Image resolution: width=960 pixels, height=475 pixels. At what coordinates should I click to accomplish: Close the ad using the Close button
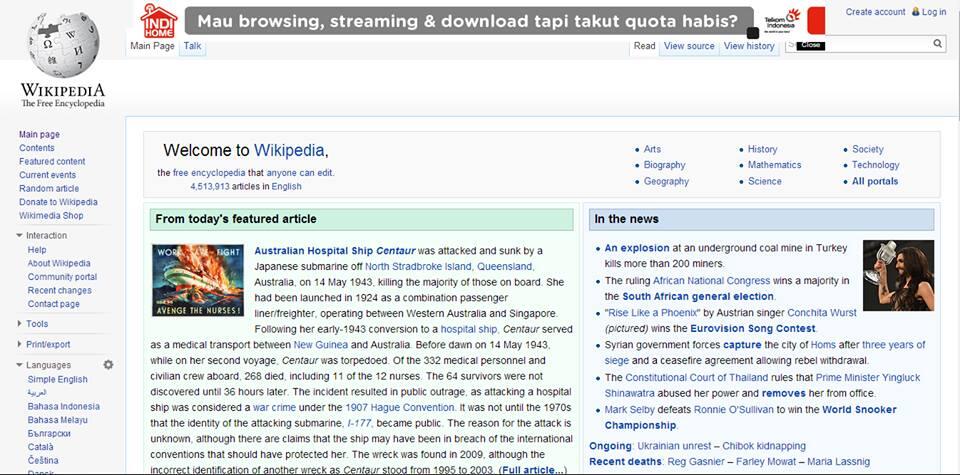[x=810, y=45]
